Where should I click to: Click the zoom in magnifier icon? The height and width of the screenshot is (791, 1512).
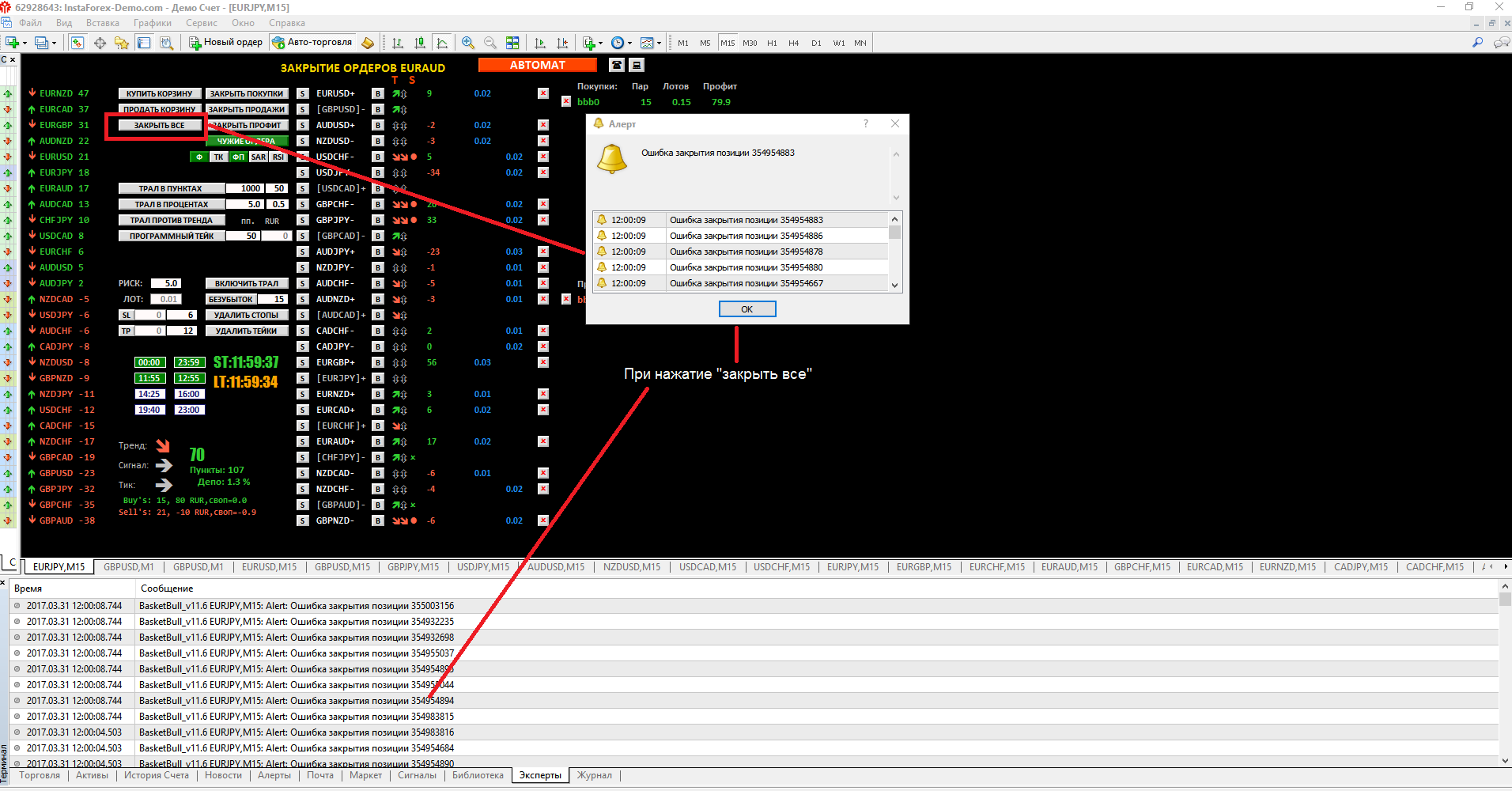[468, 43]
